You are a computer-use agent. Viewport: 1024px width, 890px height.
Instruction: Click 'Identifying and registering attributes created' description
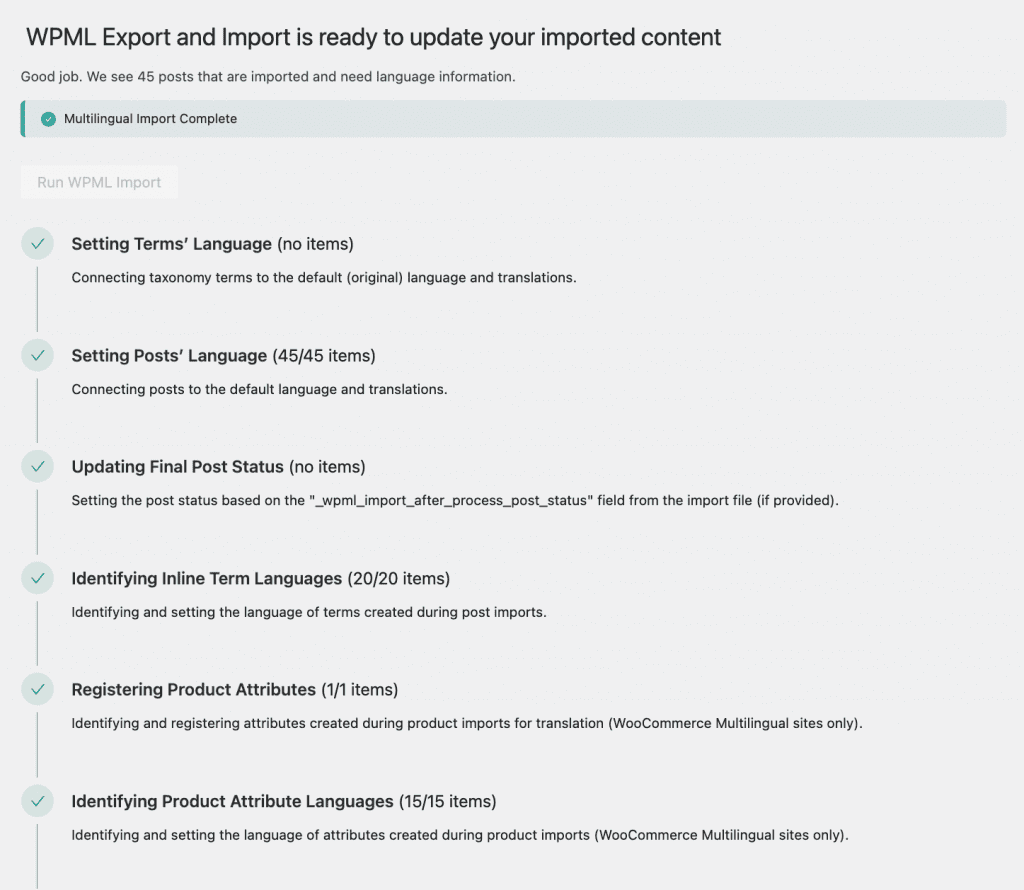(x=467, y=723)
